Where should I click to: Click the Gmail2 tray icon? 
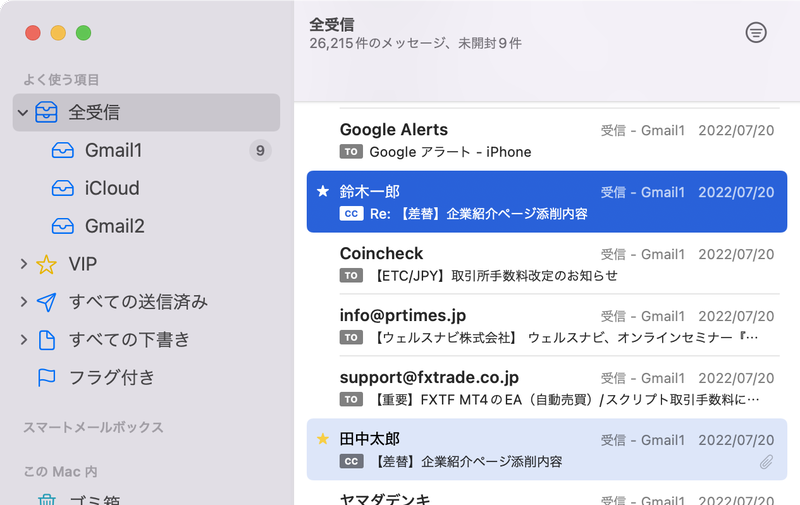[x=62, y=226]
